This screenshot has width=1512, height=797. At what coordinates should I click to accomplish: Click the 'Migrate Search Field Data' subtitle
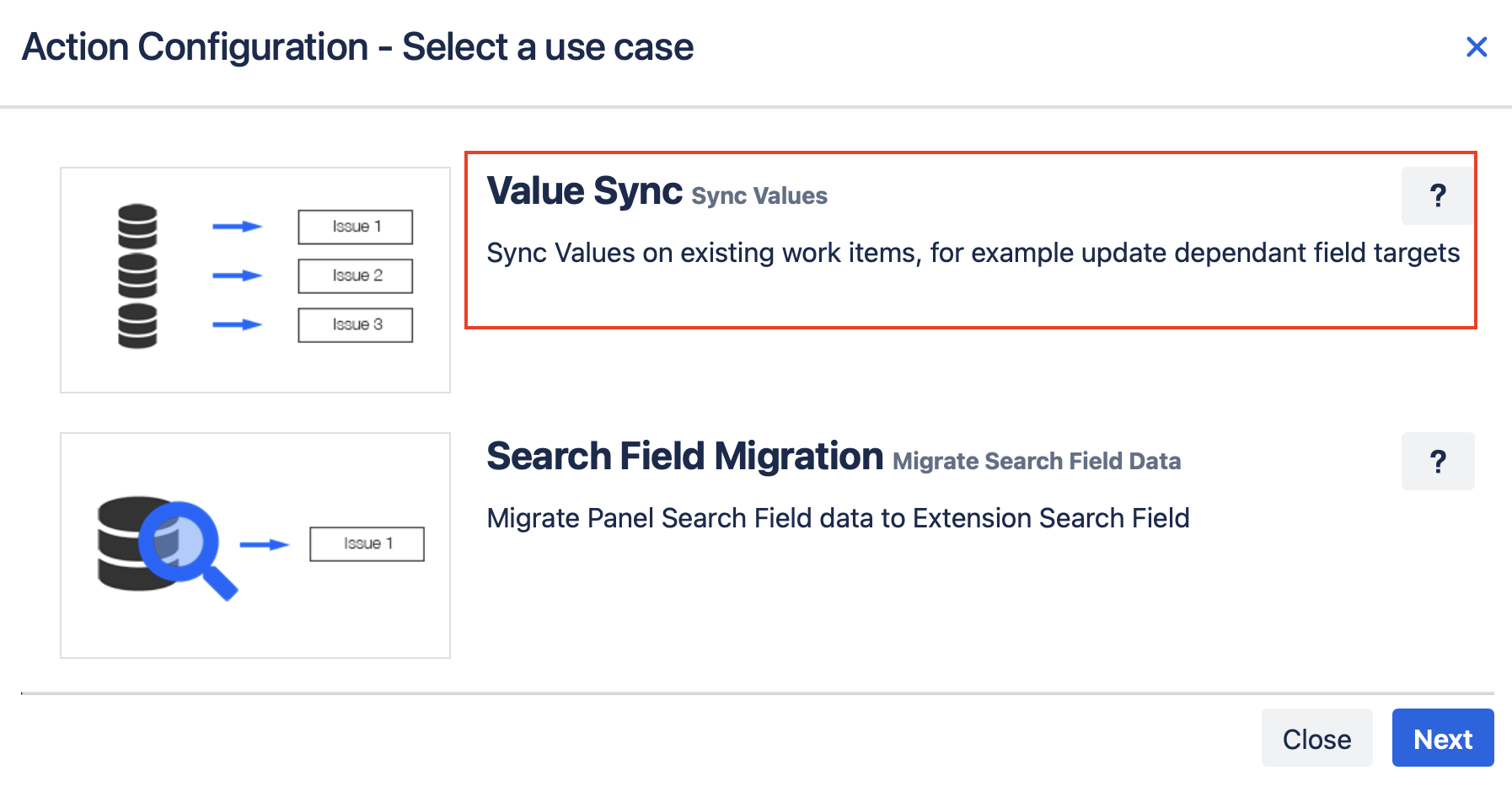pyautogui.click(x=1036, y=462)
